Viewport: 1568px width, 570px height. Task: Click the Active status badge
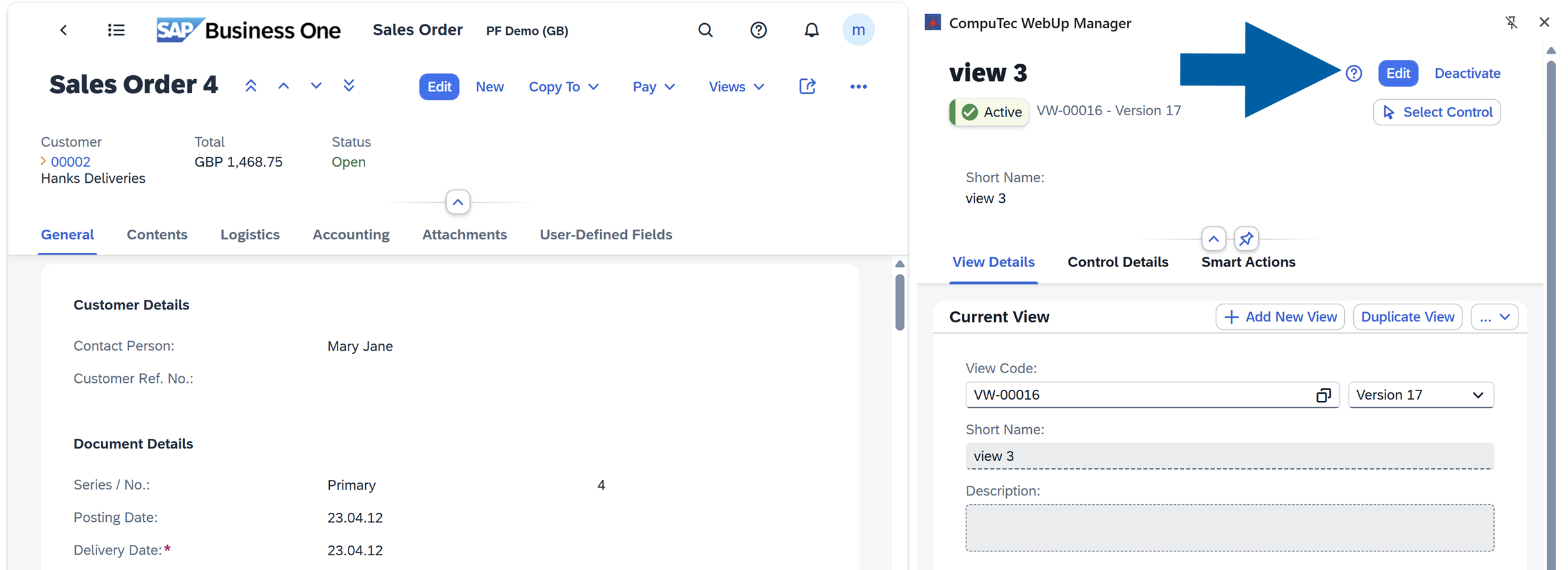pos(989,112)
